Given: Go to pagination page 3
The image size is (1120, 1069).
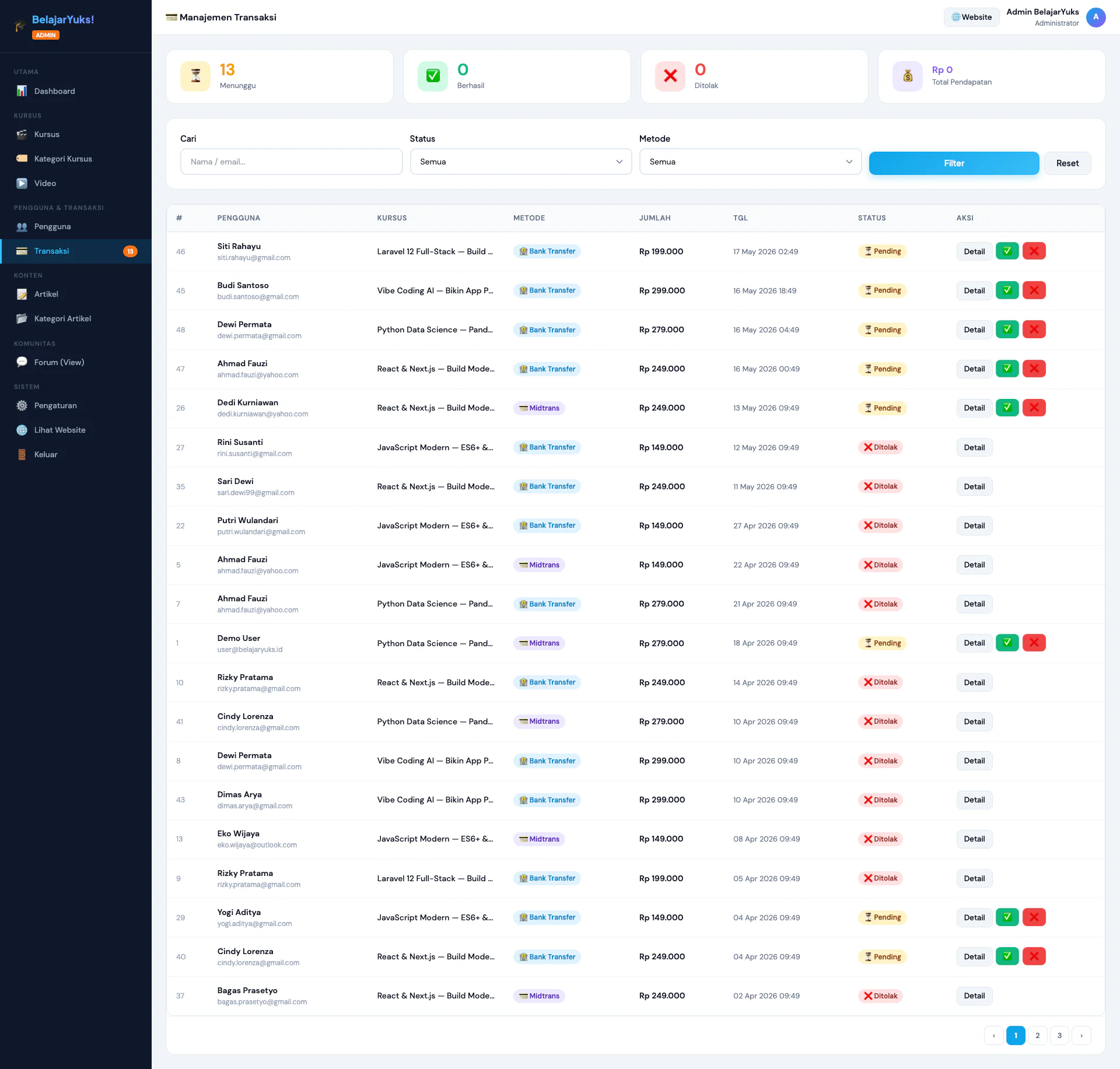Looking at the screenshot, I should pos(1059,1035).
